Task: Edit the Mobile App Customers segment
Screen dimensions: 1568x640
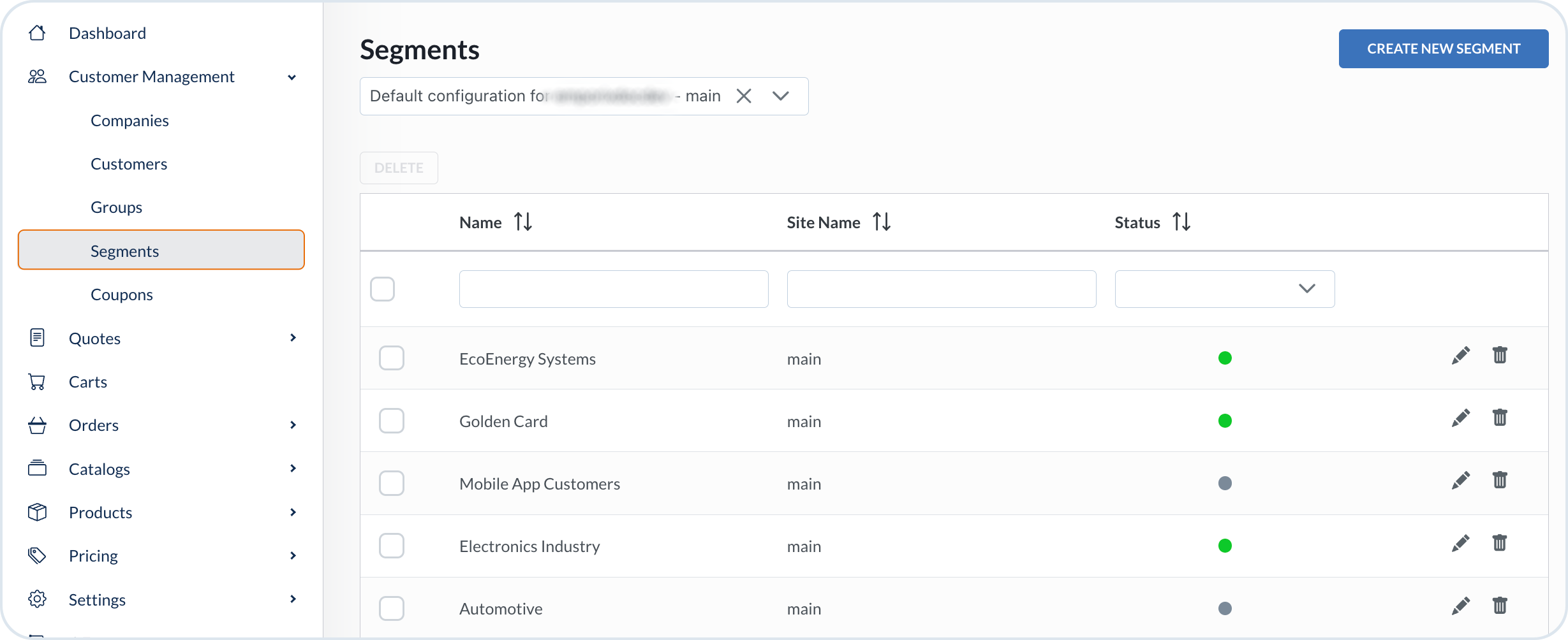Action: click(x=1460, y=481)
